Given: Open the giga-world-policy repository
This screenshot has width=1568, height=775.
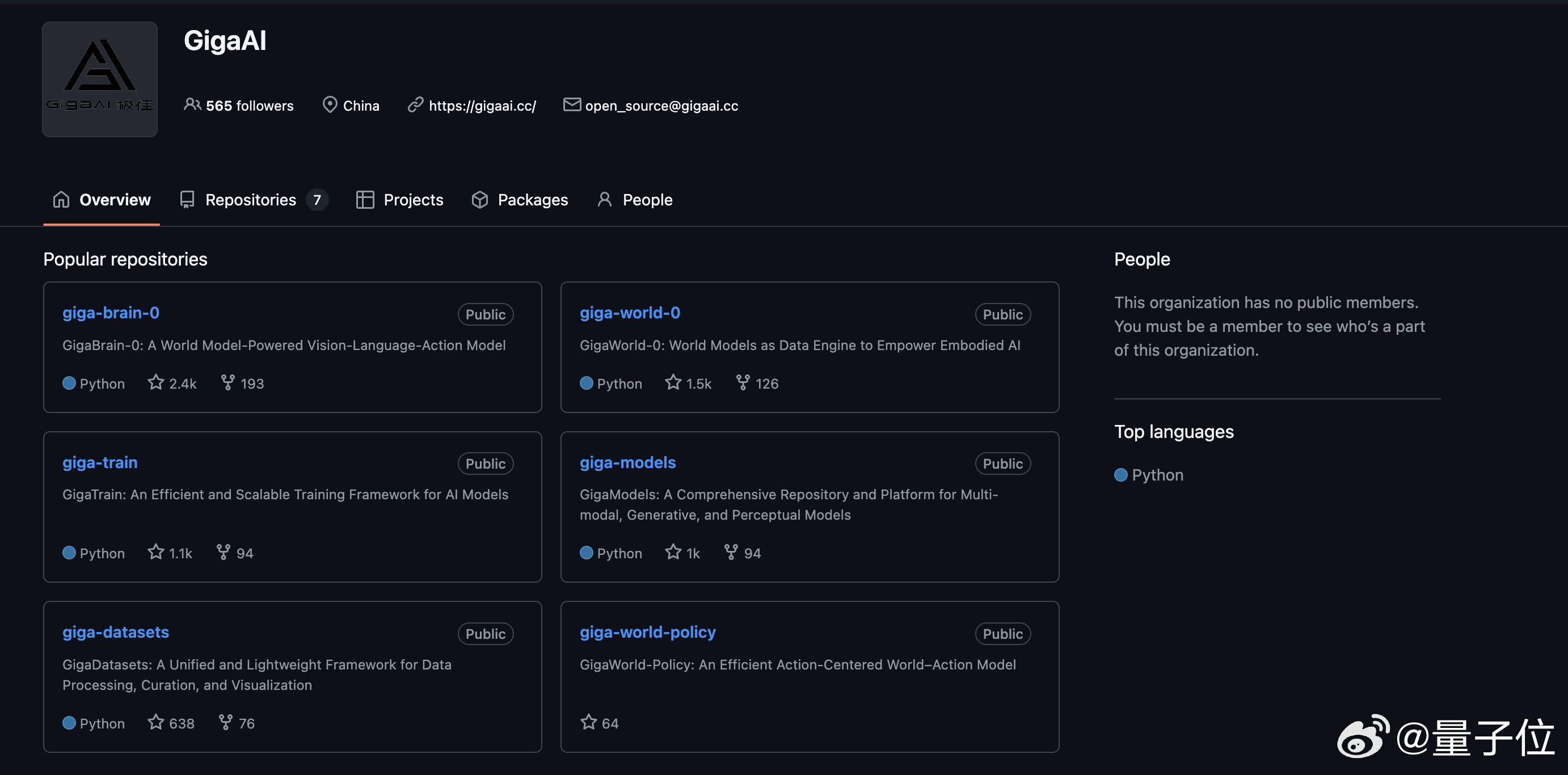Looking at the screenshot, I should 647,632.
